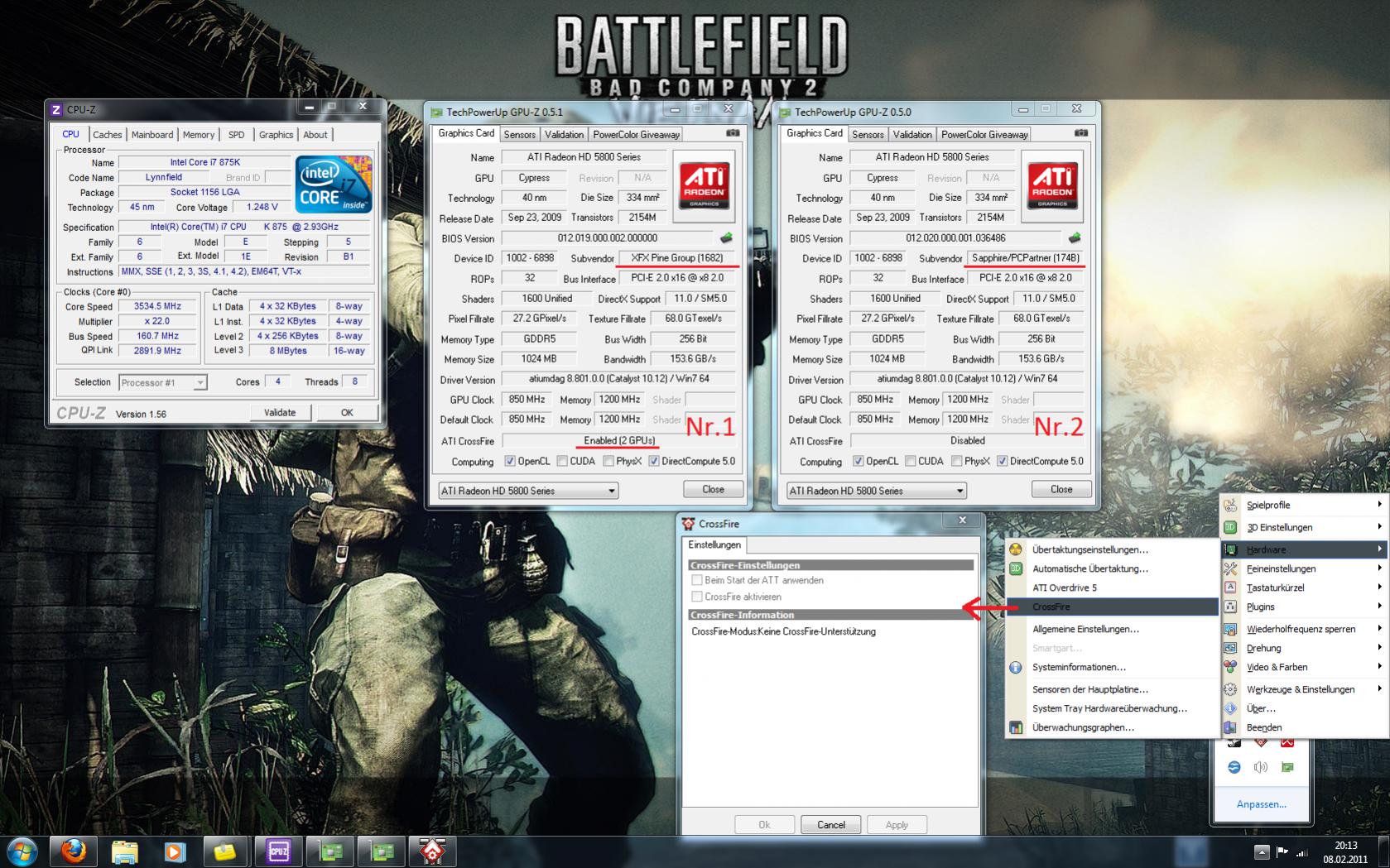Screen dimensions: 1390x868
Task: Expand the Werkzeuge & Einstellungen submenu arrow
Action: click(x=1379, y=689)
